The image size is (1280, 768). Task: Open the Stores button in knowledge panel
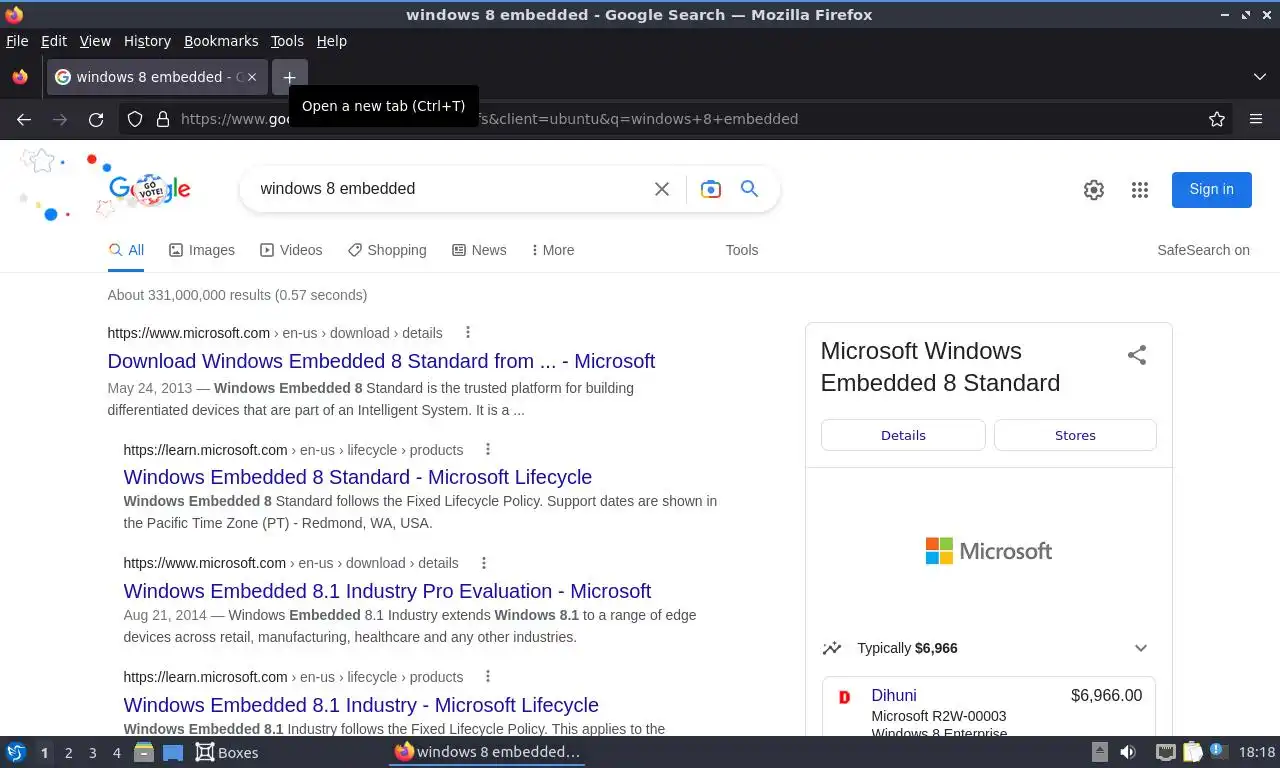coord(1075,435)
